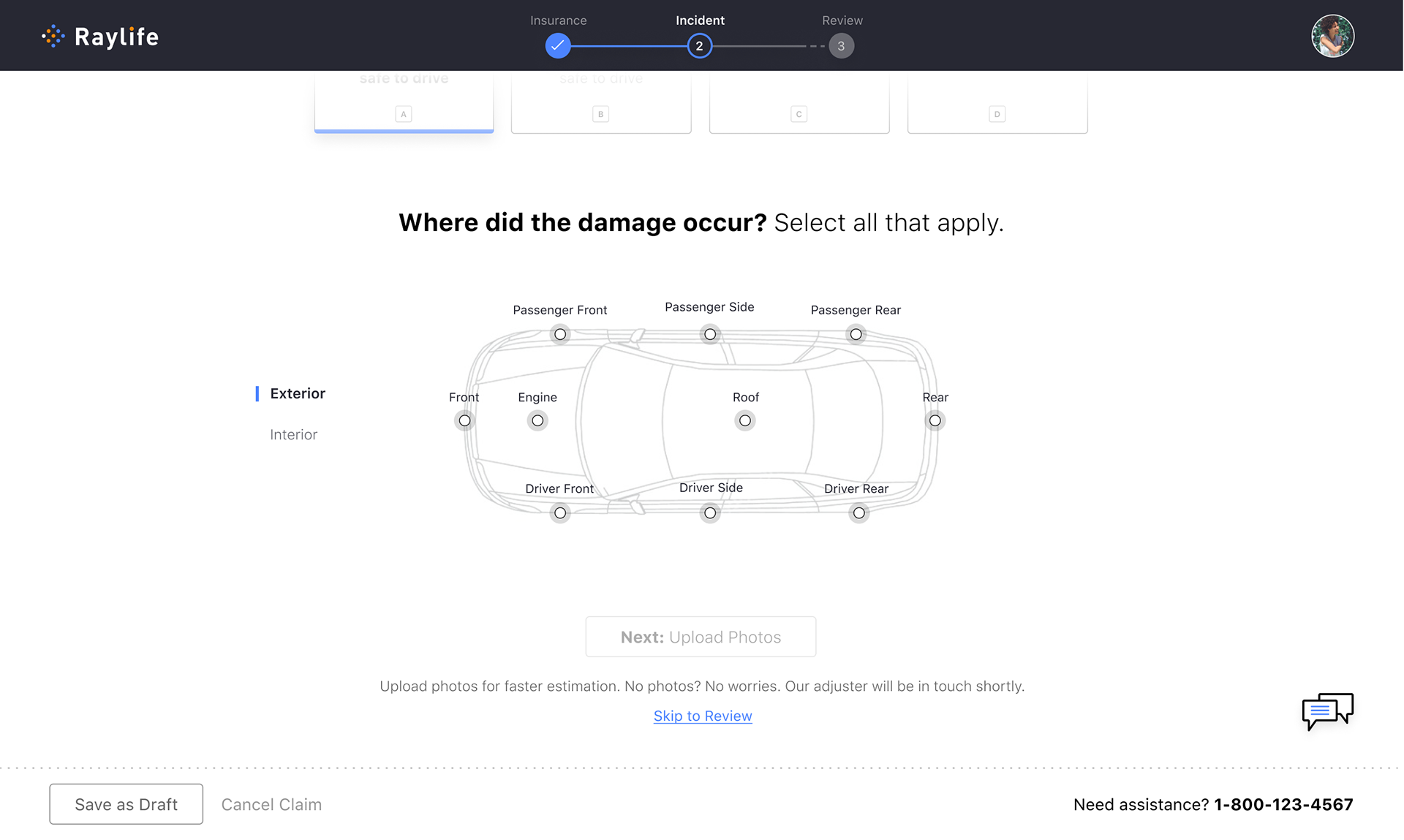The width and height of the screenshot is (1404, 840).
Task: Save the claim as draft
Action: (126, 804)
